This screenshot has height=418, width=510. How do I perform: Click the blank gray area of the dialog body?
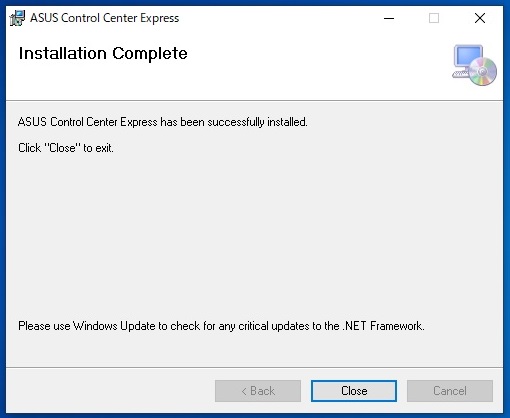tap(255, 233)
